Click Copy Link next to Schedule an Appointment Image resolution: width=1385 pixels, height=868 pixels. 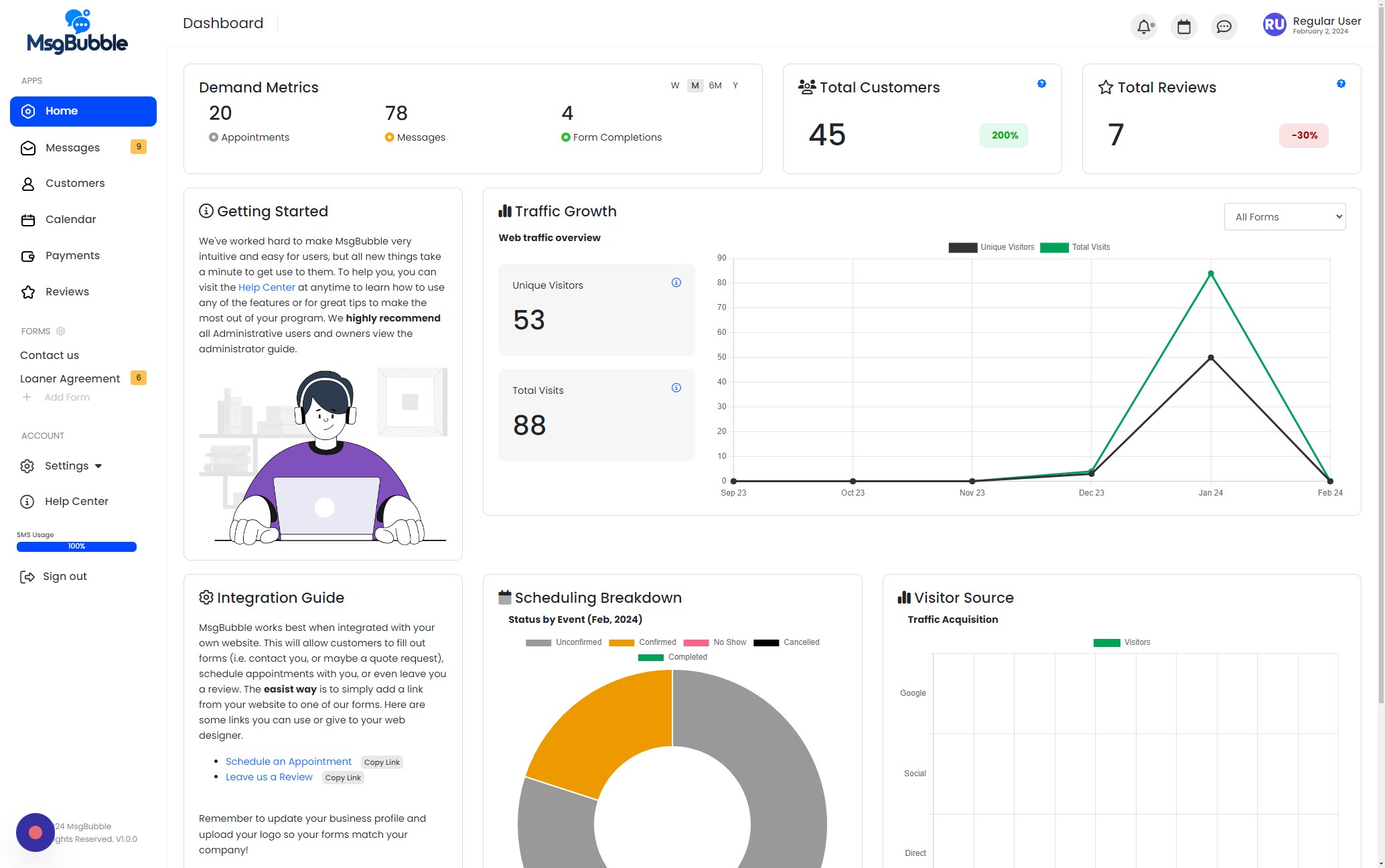click(382, 762)
